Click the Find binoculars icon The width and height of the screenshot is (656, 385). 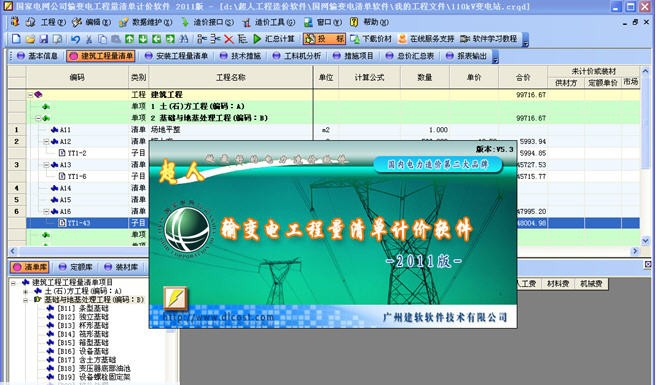click(x=184, y=39)
